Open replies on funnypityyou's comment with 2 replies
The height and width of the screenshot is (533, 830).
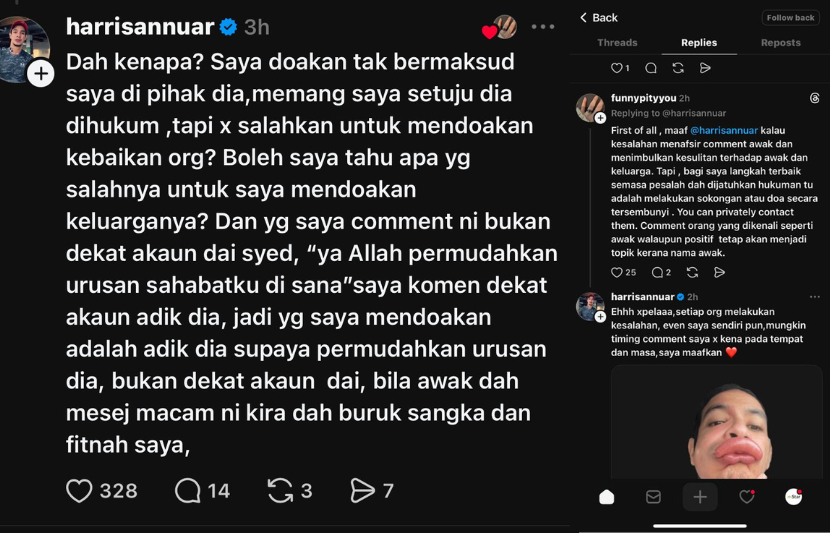[657, 272]
